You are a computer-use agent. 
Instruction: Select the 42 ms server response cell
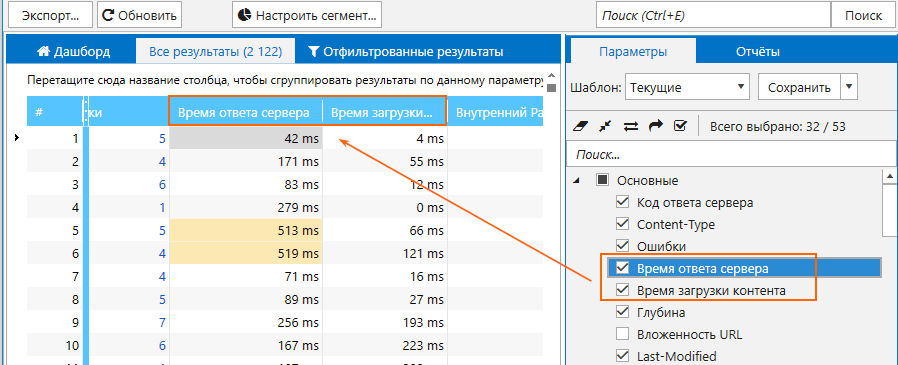tap(246, 139)
